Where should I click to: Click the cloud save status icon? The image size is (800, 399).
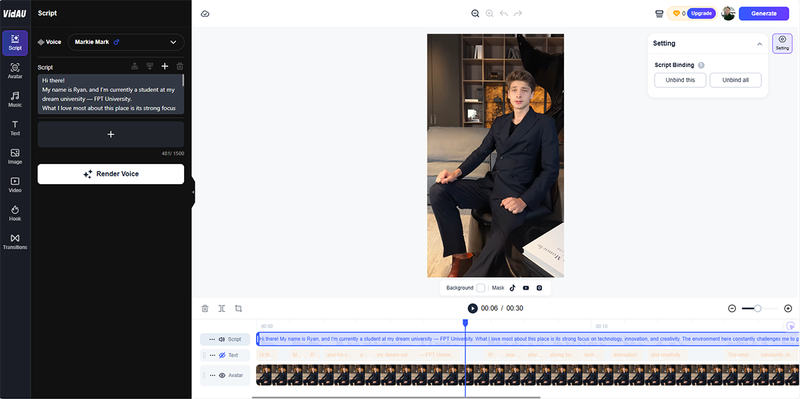click(x=205, y=14)
